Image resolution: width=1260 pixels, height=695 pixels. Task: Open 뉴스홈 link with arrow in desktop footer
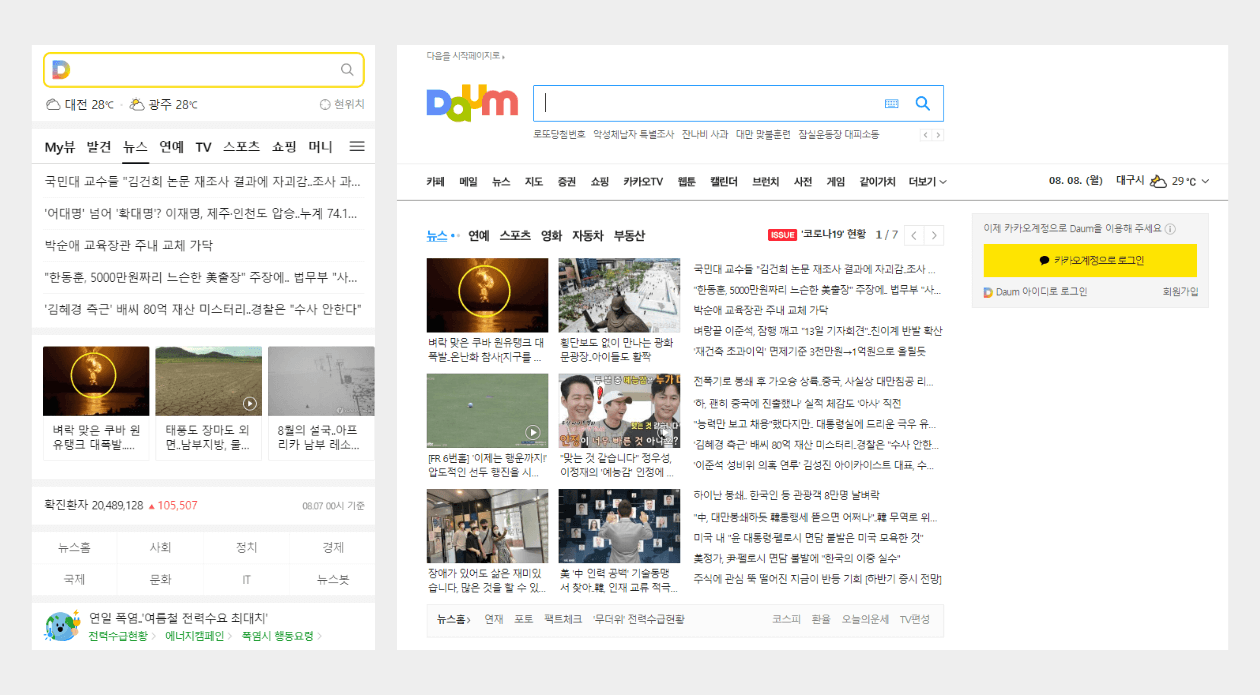(455, 619)
